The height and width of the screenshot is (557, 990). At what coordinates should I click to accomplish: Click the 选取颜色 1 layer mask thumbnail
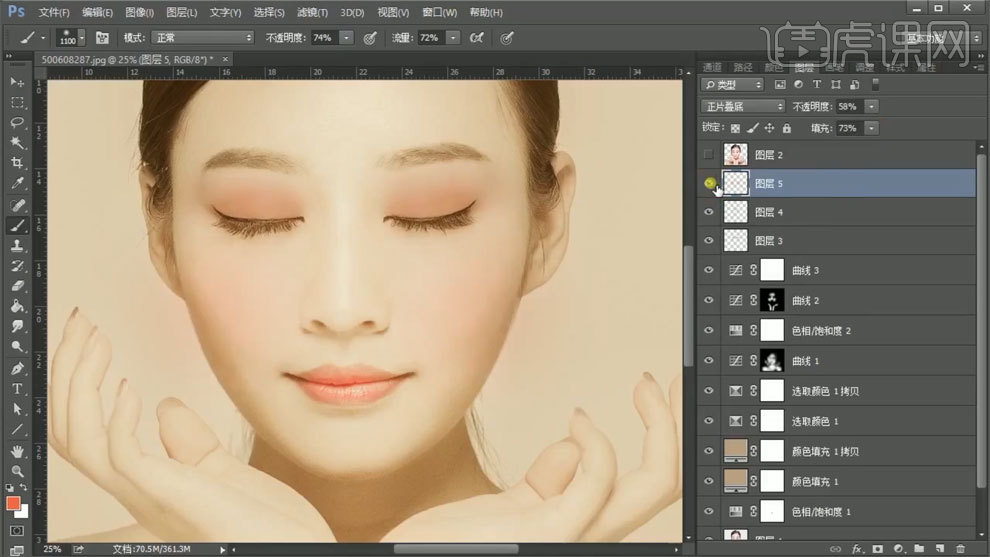[774, 421]
